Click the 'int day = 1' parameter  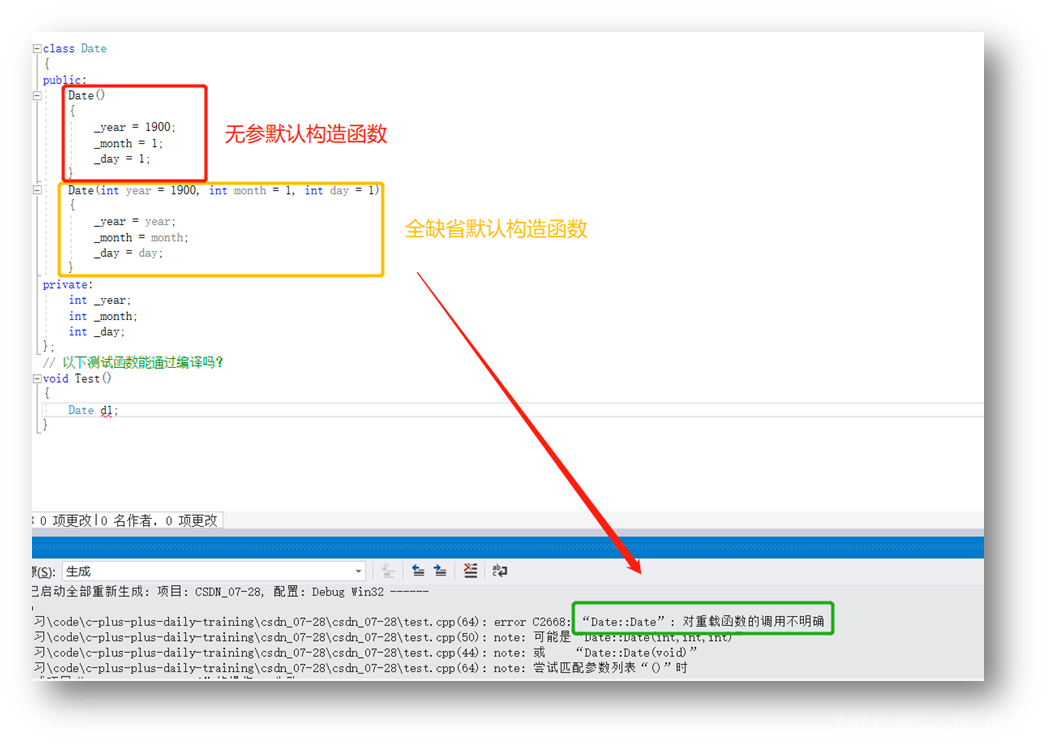pos(341,190)
